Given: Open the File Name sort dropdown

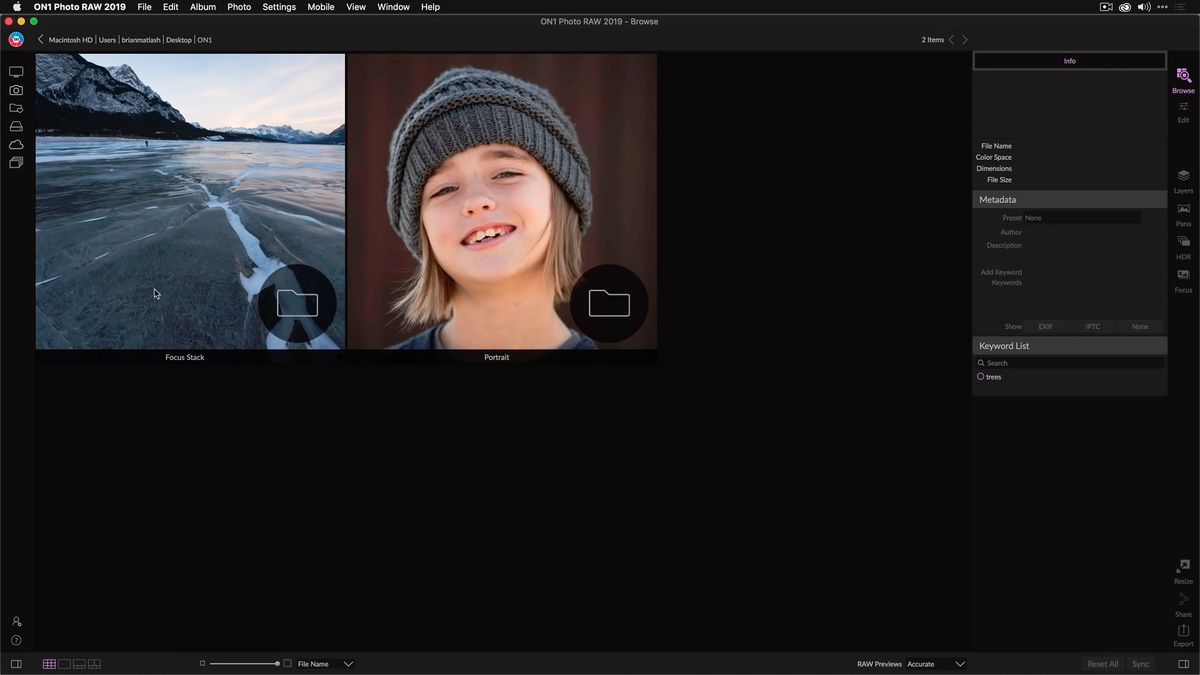Looking at the screenshot, I should click(x=347, y=663).
